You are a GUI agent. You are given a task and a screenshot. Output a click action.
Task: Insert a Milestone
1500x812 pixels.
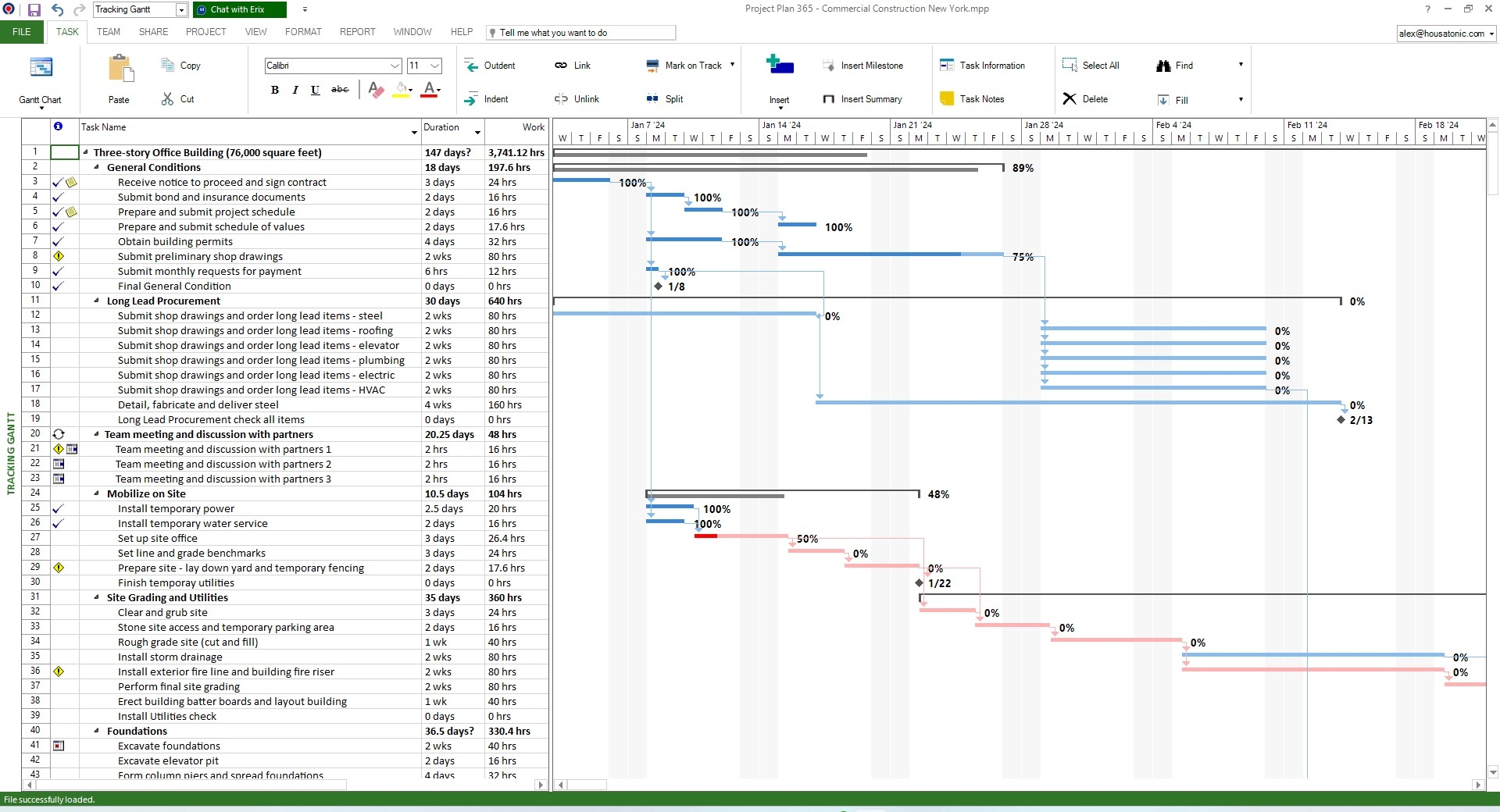coord(864,66)
